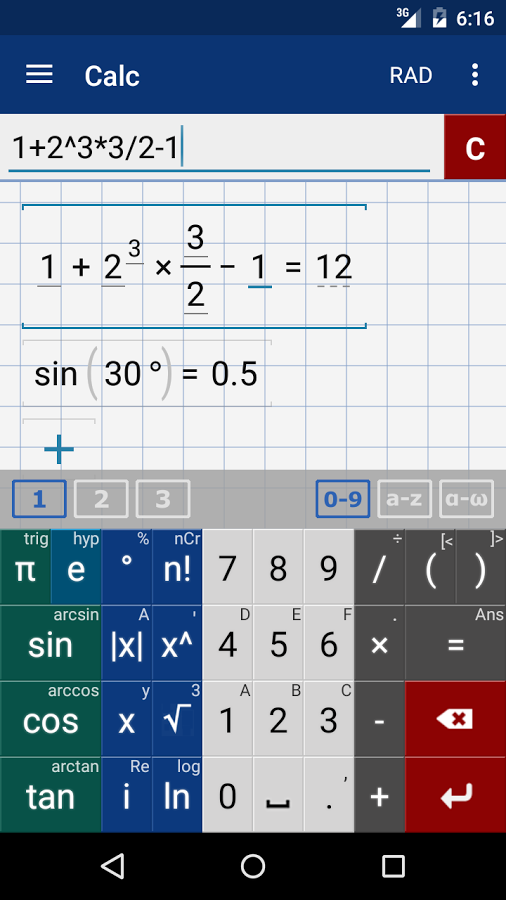
Task: Tap the pi constant key
Action: coord(25,567)
